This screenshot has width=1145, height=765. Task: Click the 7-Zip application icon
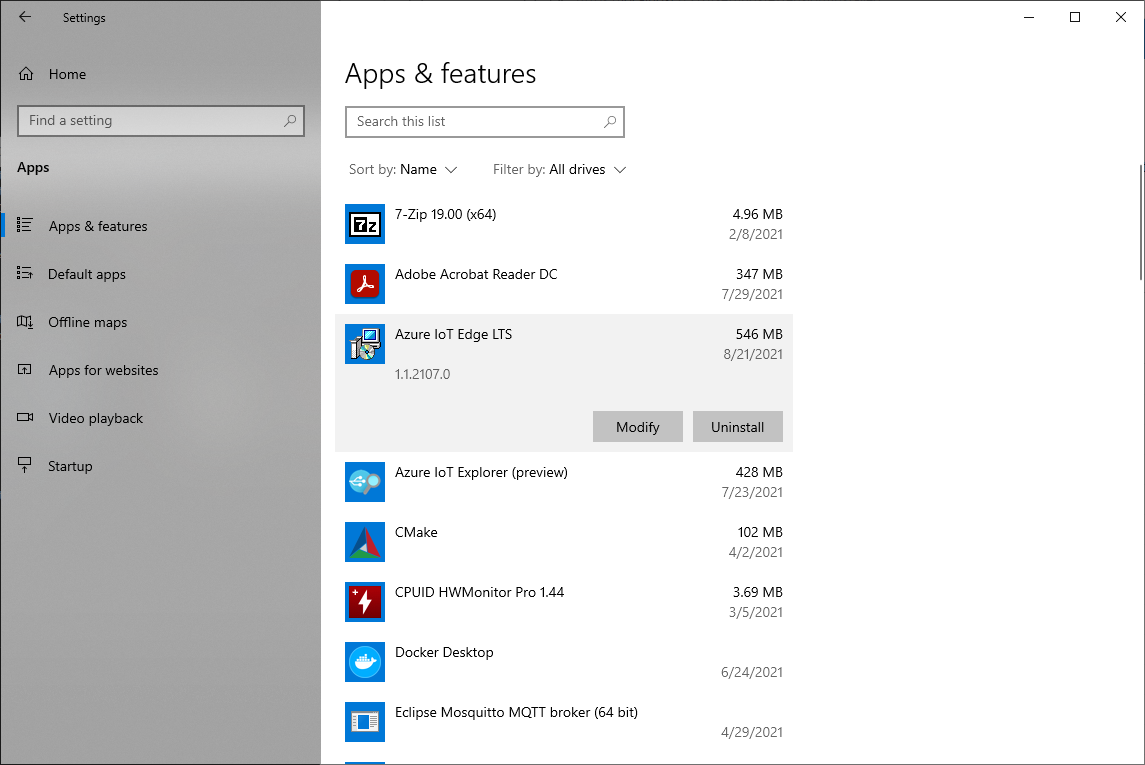[x=365, y=224]
